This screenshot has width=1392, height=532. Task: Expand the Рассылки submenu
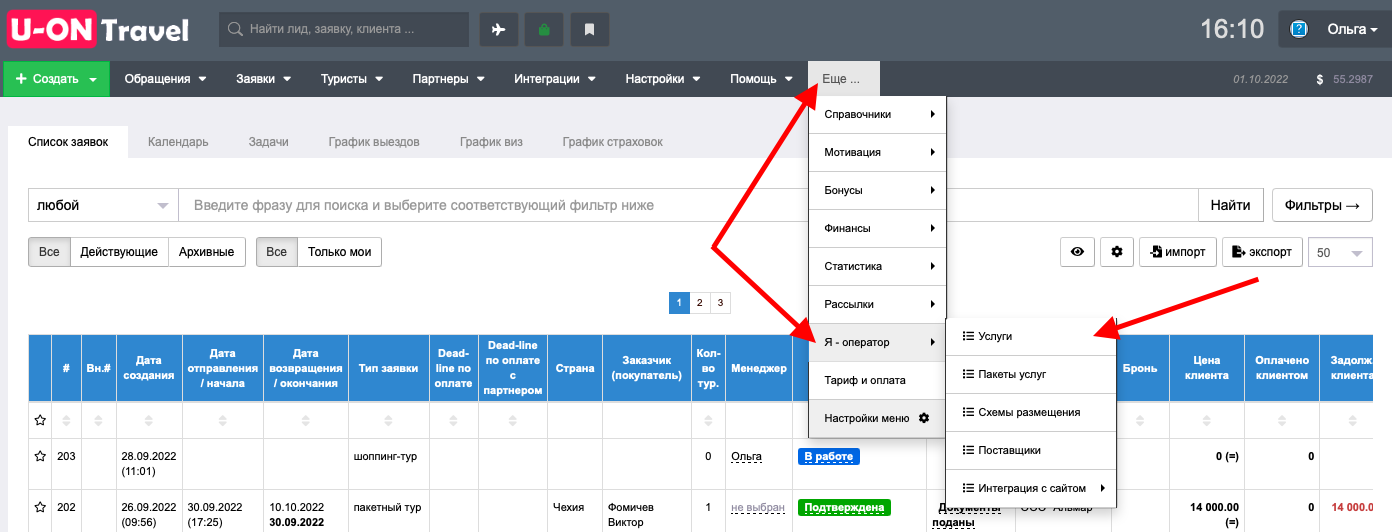pos(877,304)
